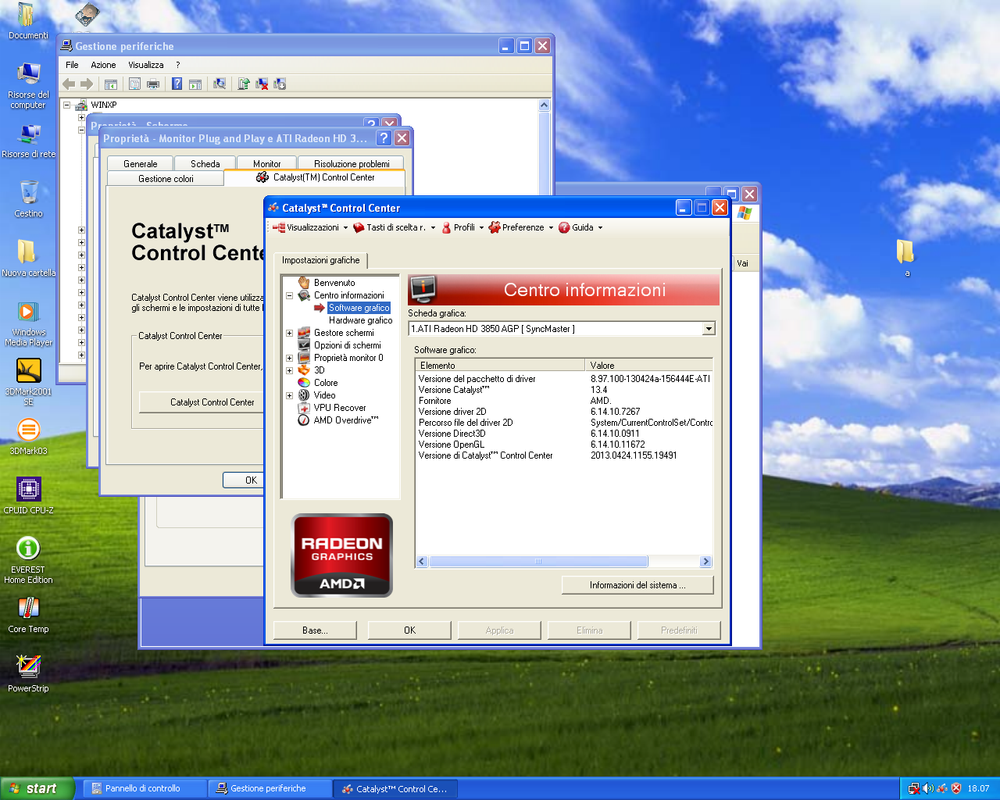Open the Profili dropdown menu
1000x800 pixels.
click(x=462, y=227)
